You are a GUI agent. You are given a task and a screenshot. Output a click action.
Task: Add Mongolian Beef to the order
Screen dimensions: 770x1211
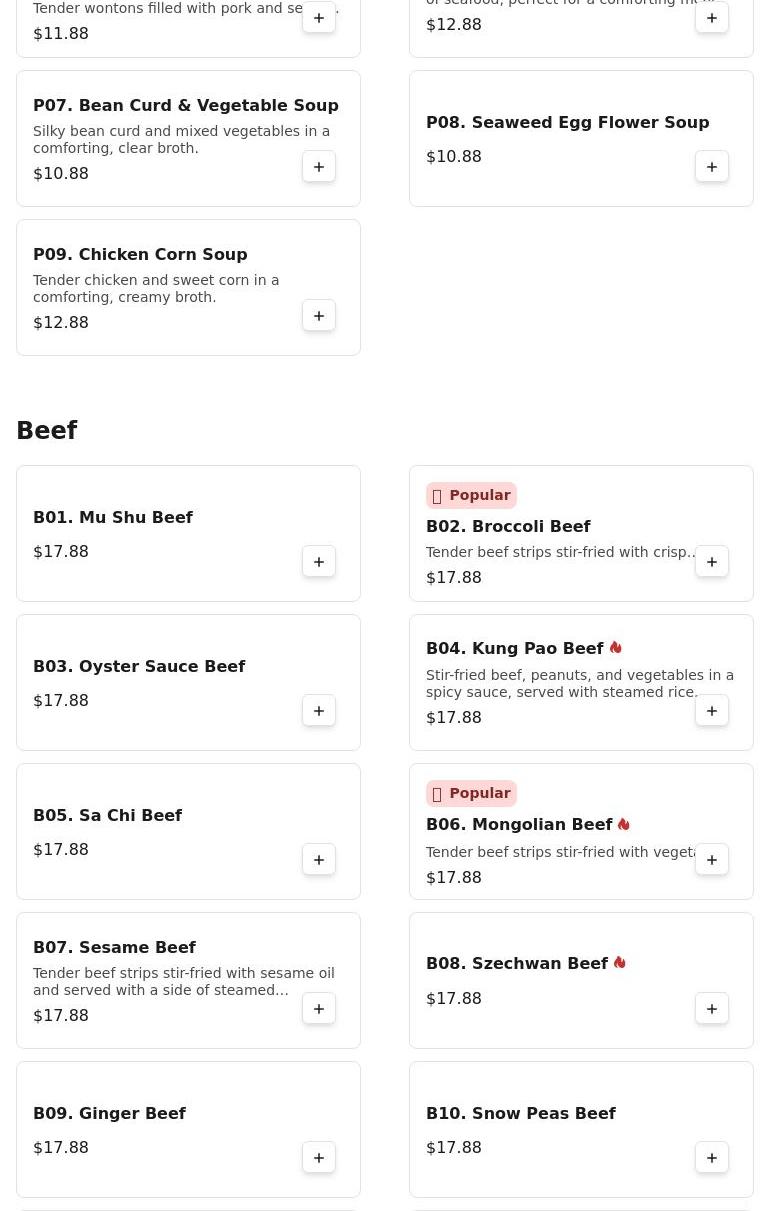(712, 860)
